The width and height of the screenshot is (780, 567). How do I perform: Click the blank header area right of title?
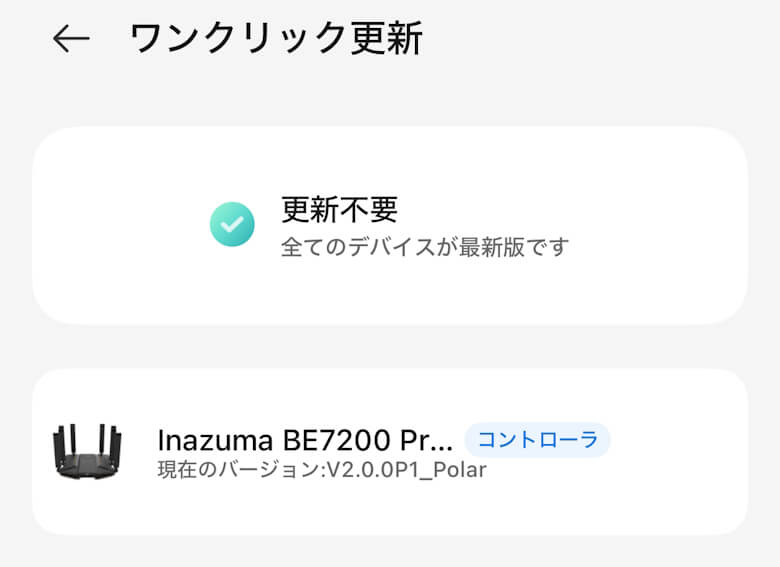pos(600,39)
